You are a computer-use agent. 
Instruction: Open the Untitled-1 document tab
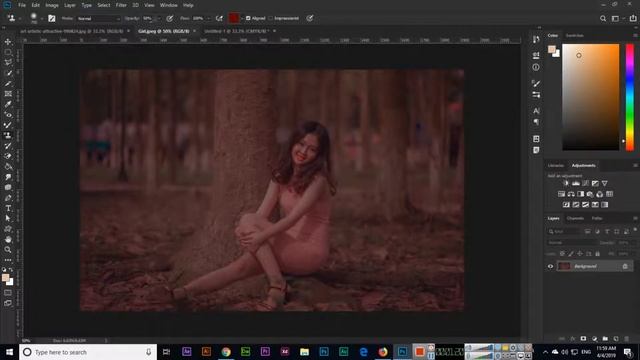tap(236, 31)
